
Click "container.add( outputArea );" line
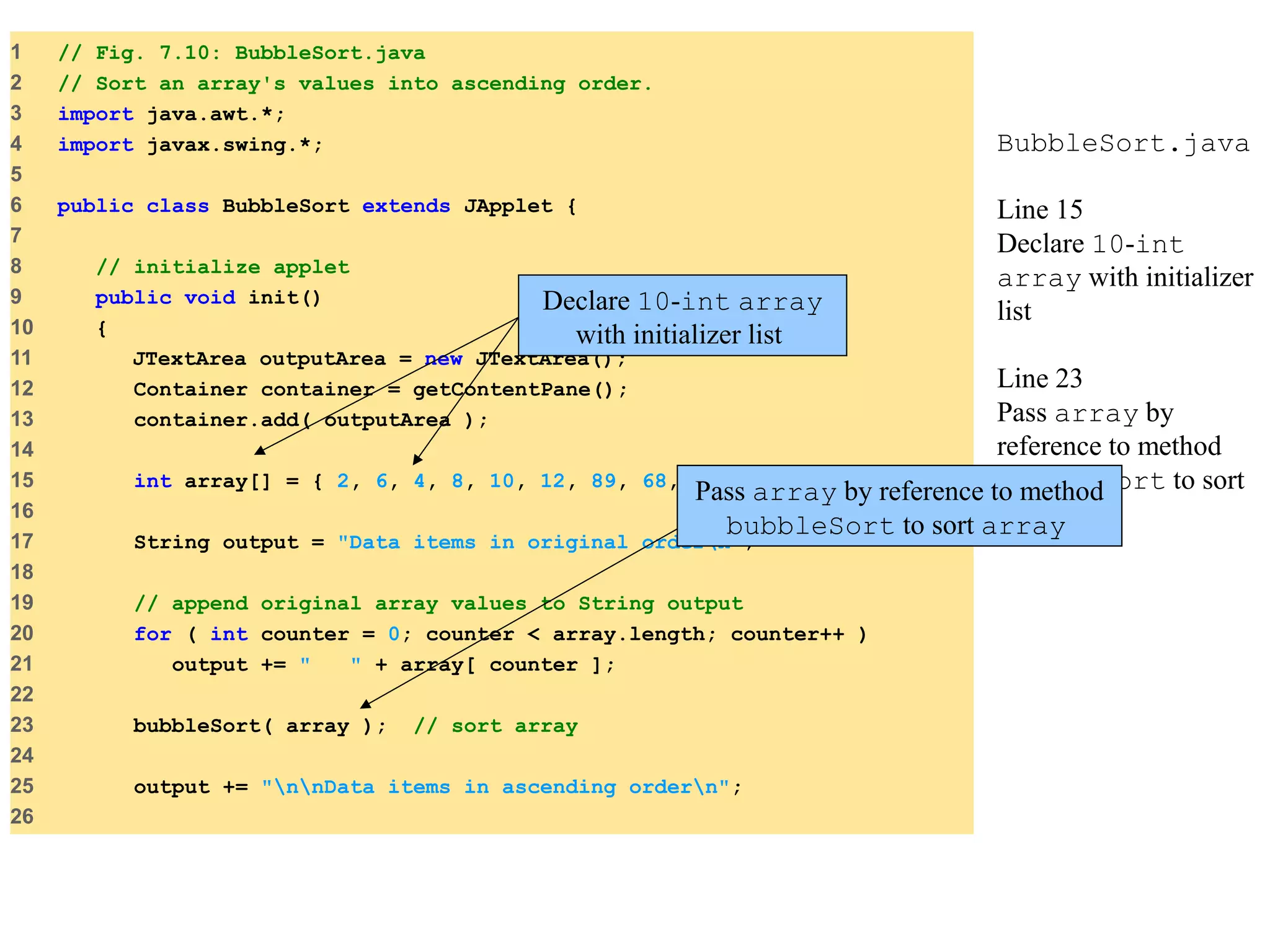pos(311,420)
